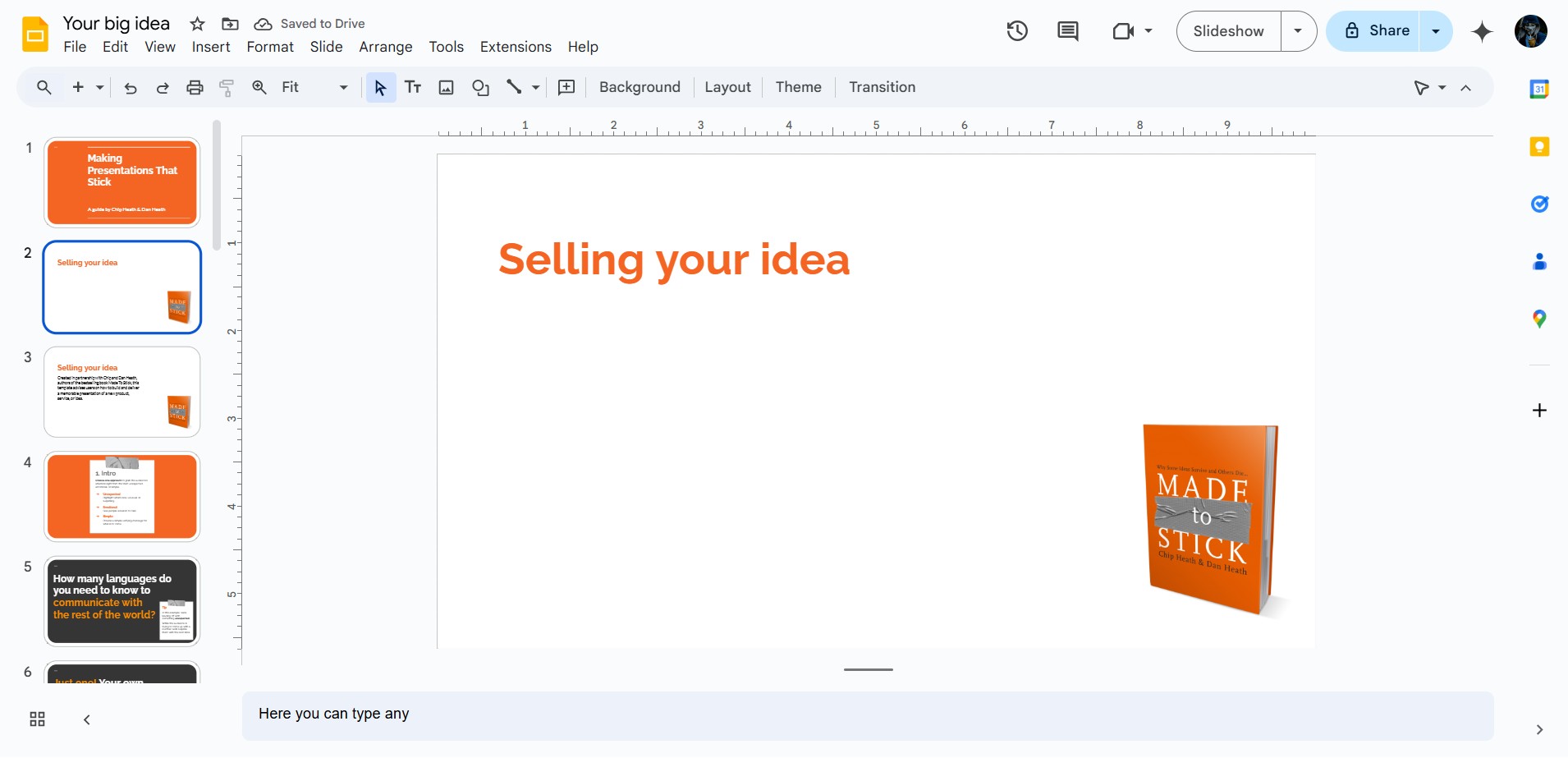Expand the Line type dropdown arrow

coord(536,87)
